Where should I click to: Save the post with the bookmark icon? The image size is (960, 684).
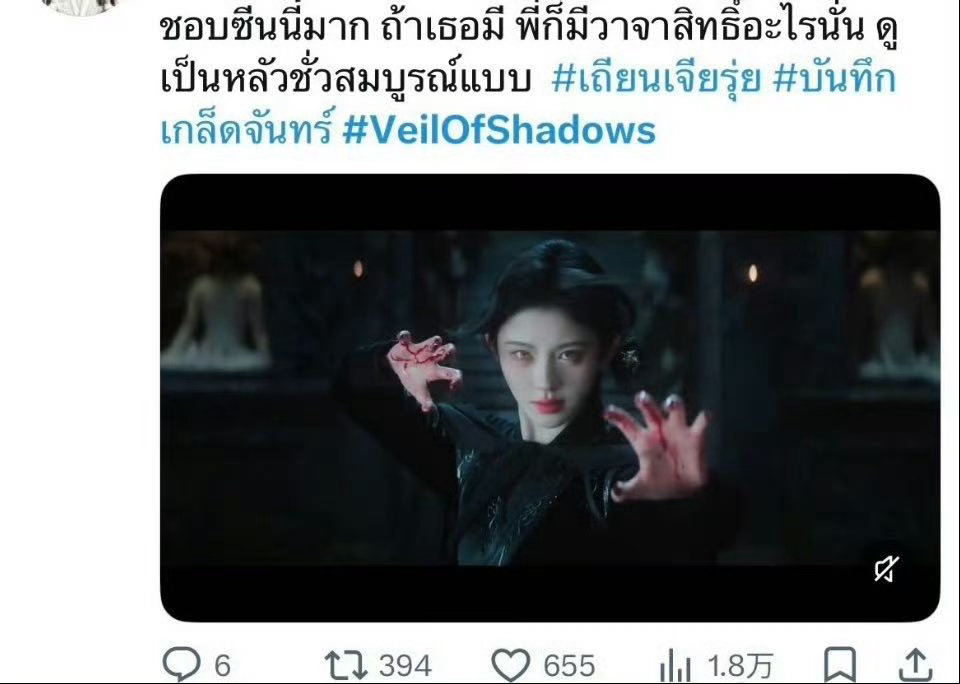click(839, 664)
